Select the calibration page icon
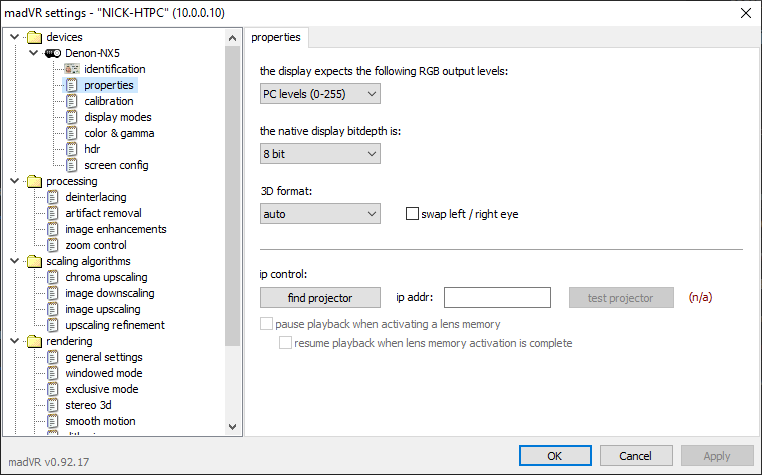 pos(71,101)
